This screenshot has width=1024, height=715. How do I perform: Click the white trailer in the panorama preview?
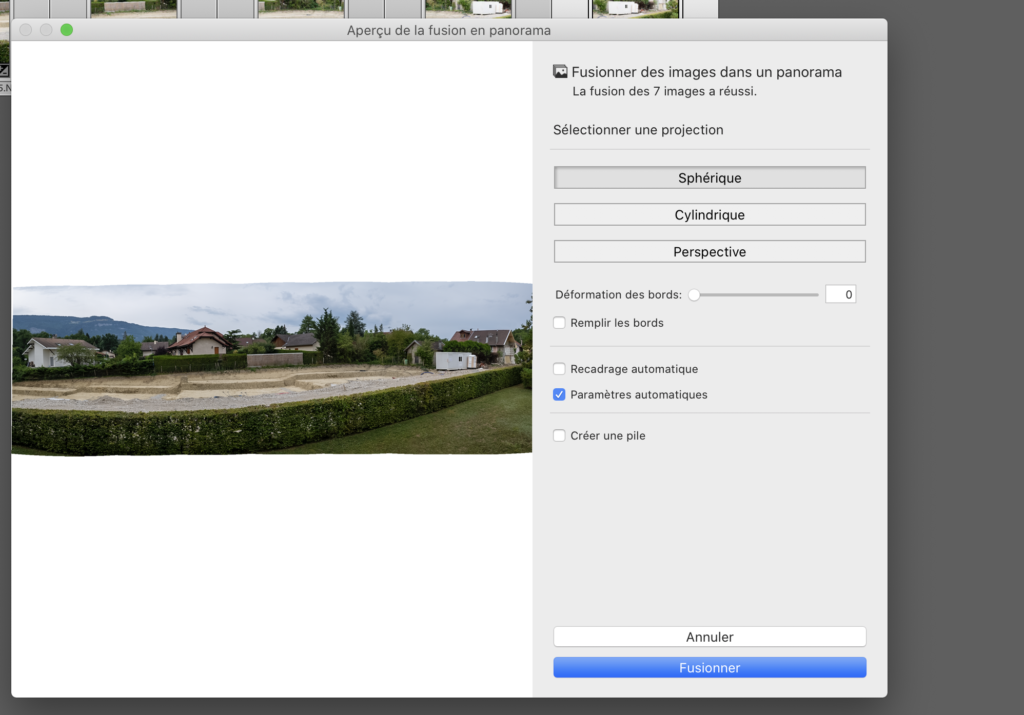click(x=456, y=360)
